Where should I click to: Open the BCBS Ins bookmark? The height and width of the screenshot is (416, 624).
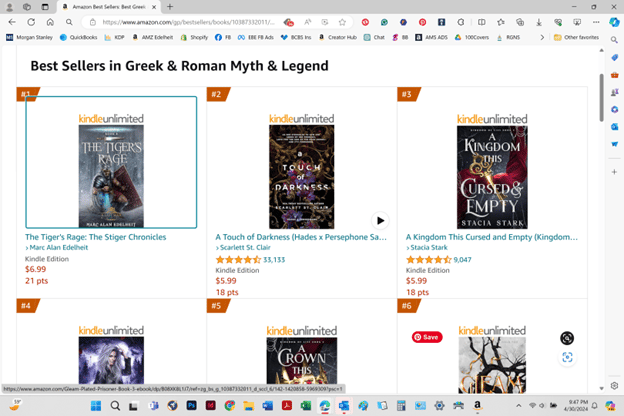pyautogui.click(x=296, y=37)
